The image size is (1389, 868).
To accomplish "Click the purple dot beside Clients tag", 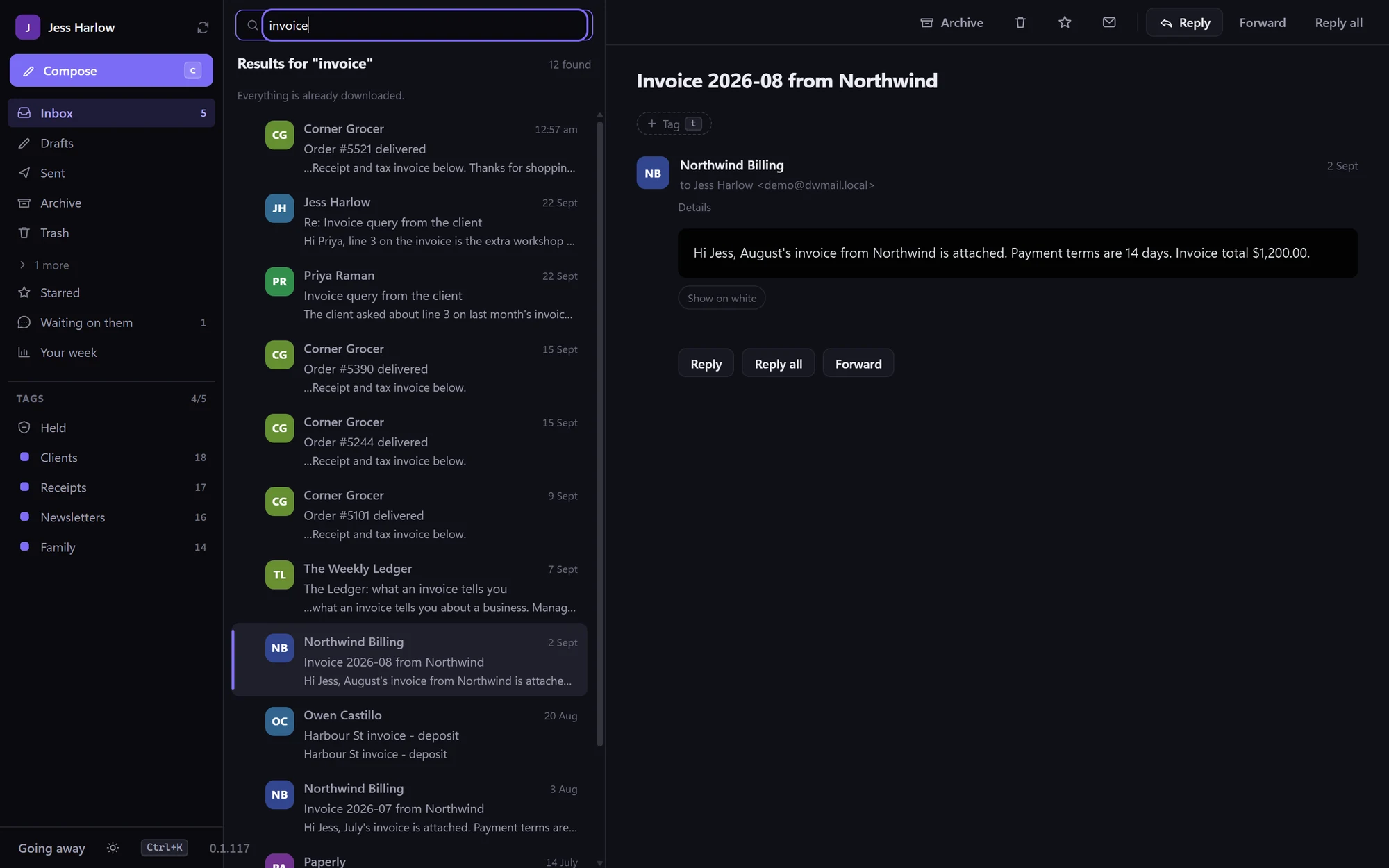I will click(x=24, y=457).
